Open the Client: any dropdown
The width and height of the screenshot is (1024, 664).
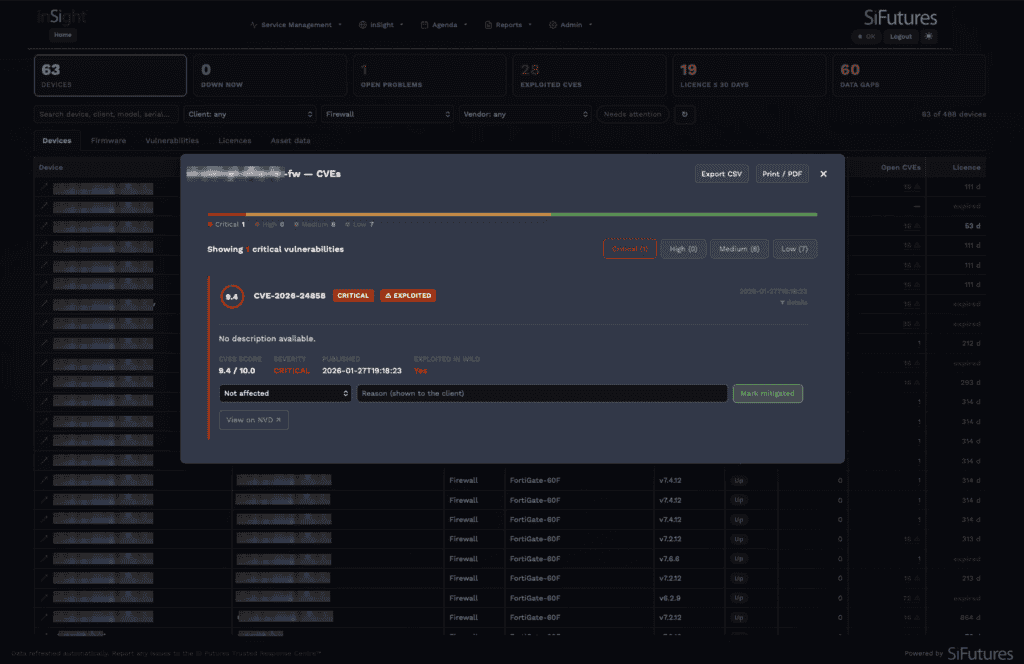pos(249,114)
